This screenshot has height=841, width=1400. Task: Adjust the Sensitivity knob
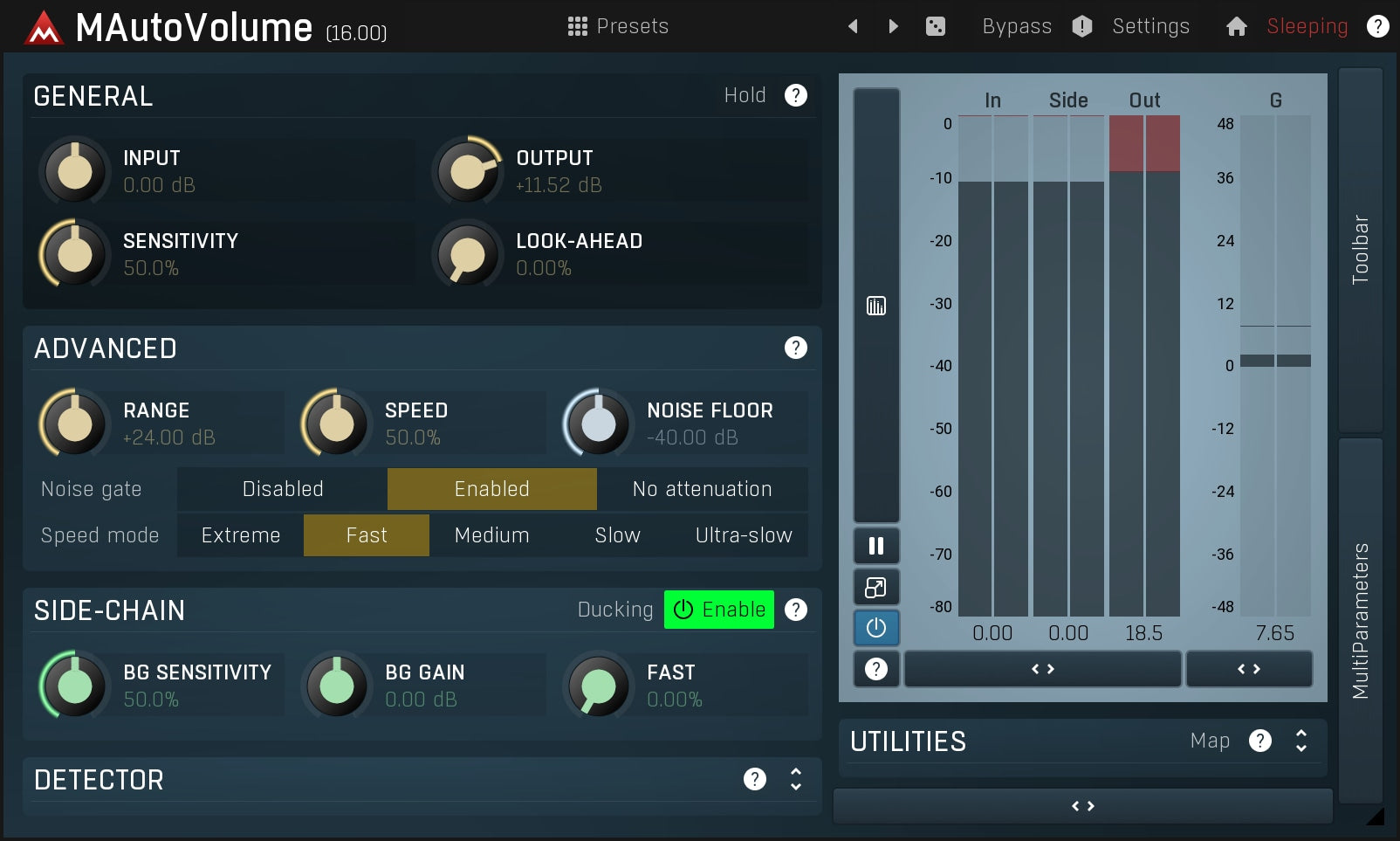click(x=74, y=254)
